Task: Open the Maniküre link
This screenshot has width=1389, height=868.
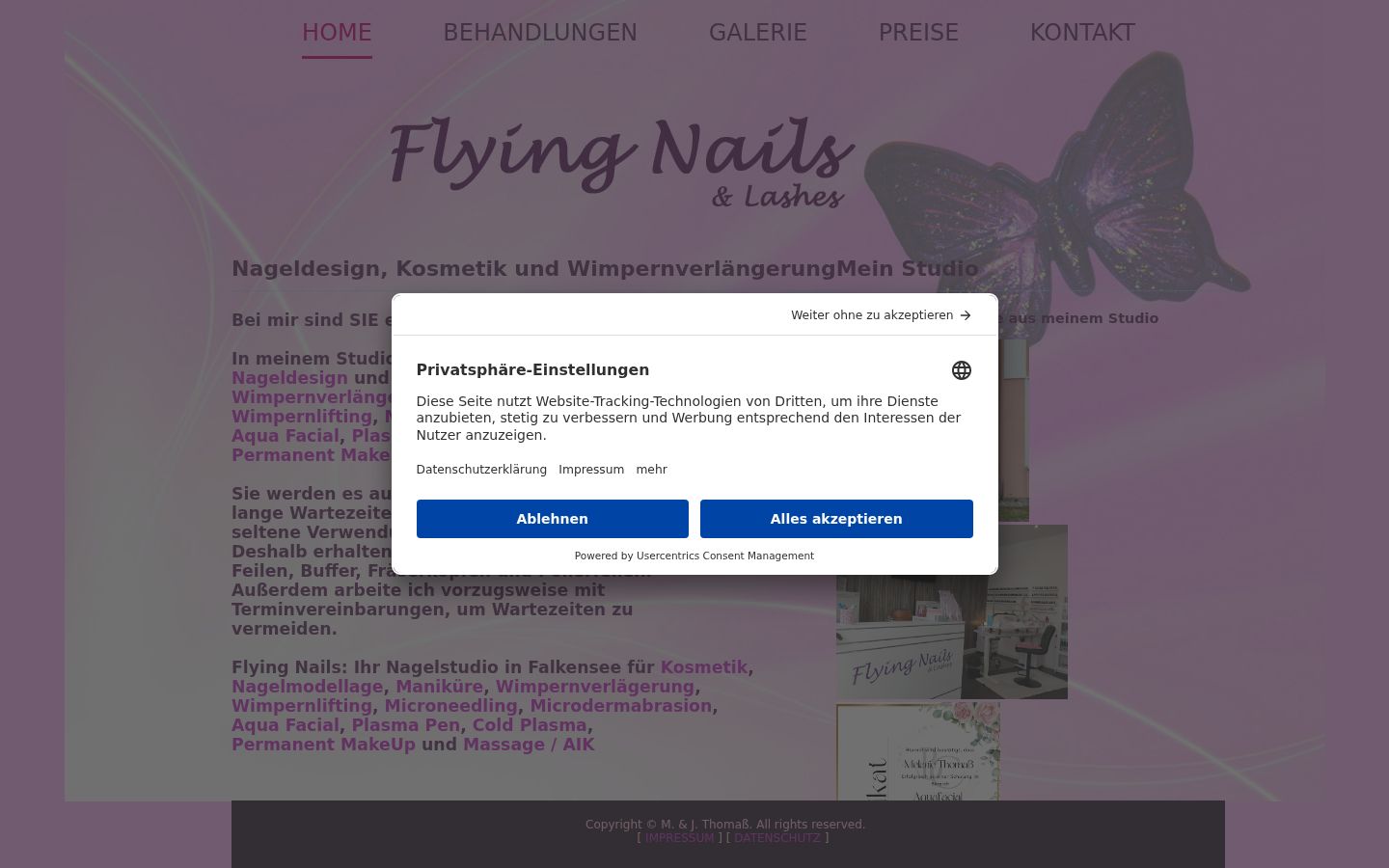Action: pyautogui.click(x=439, y=687)
